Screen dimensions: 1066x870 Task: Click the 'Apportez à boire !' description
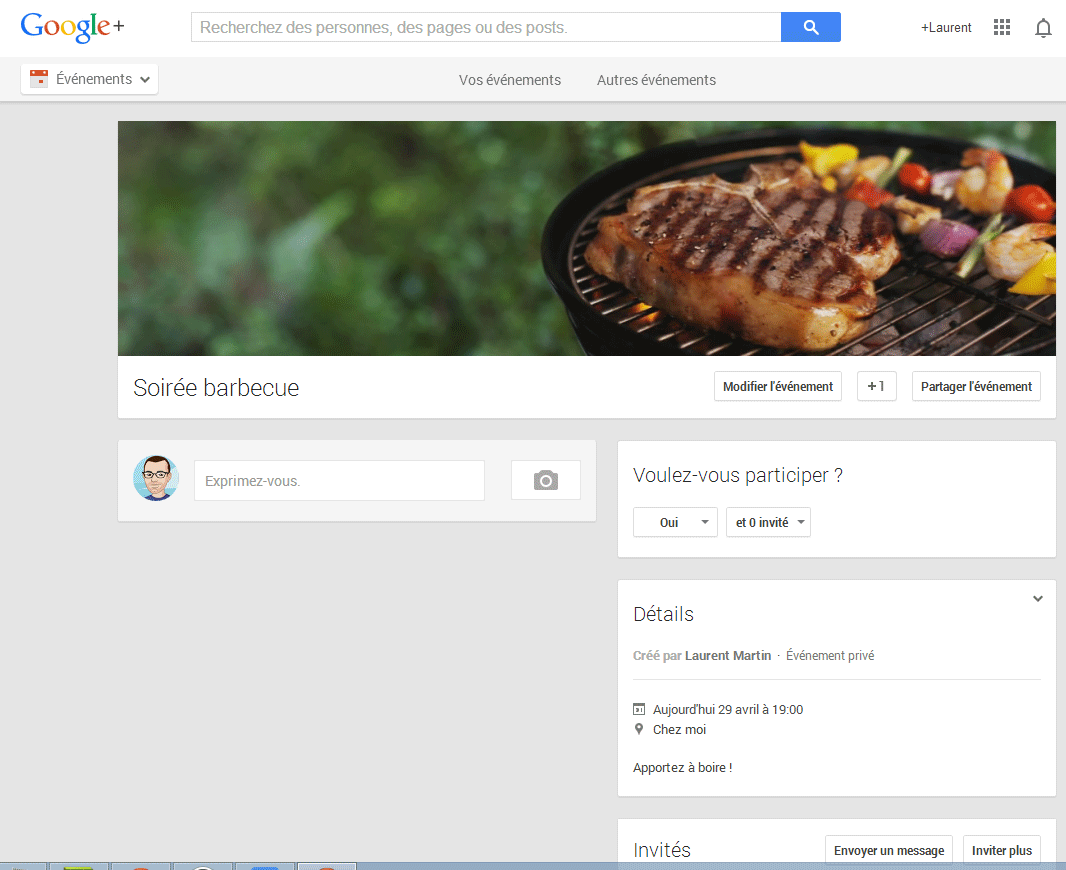(683, 767)
